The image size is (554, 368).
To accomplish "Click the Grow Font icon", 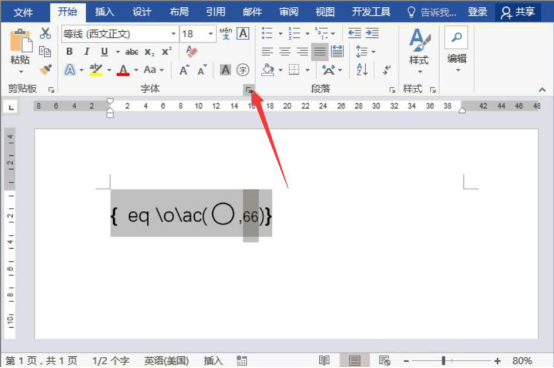I will pyautogui.click(x=184, y=70).
